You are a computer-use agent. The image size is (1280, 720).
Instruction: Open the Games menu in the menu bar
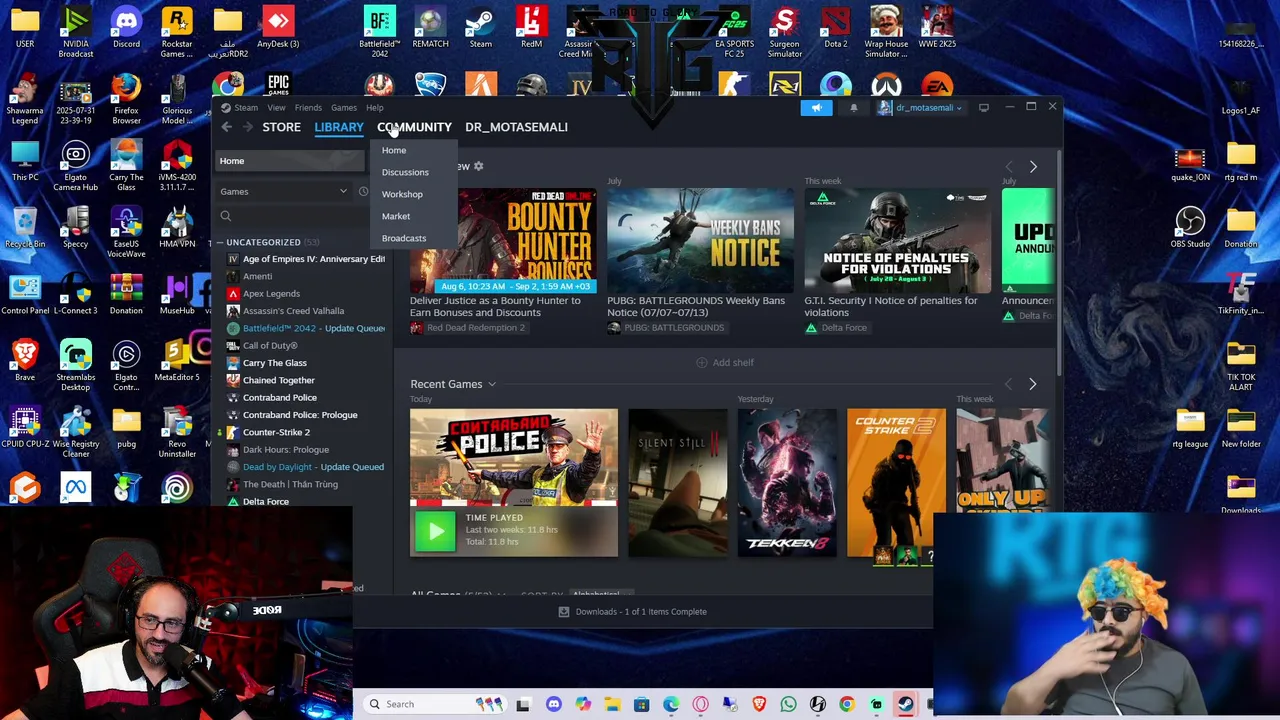(344, 108)
